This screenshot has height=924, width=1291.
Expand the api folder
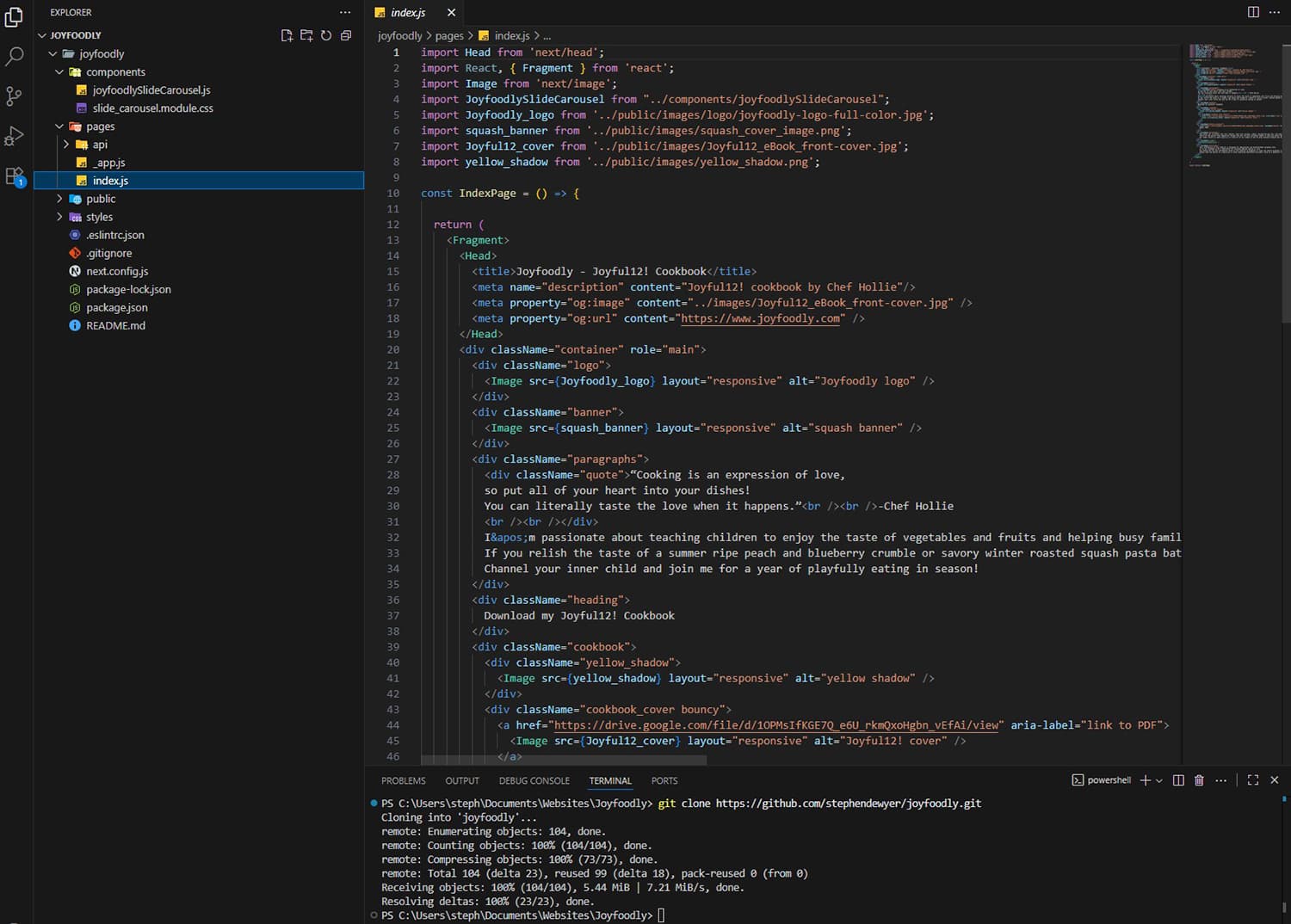point(100,145)
